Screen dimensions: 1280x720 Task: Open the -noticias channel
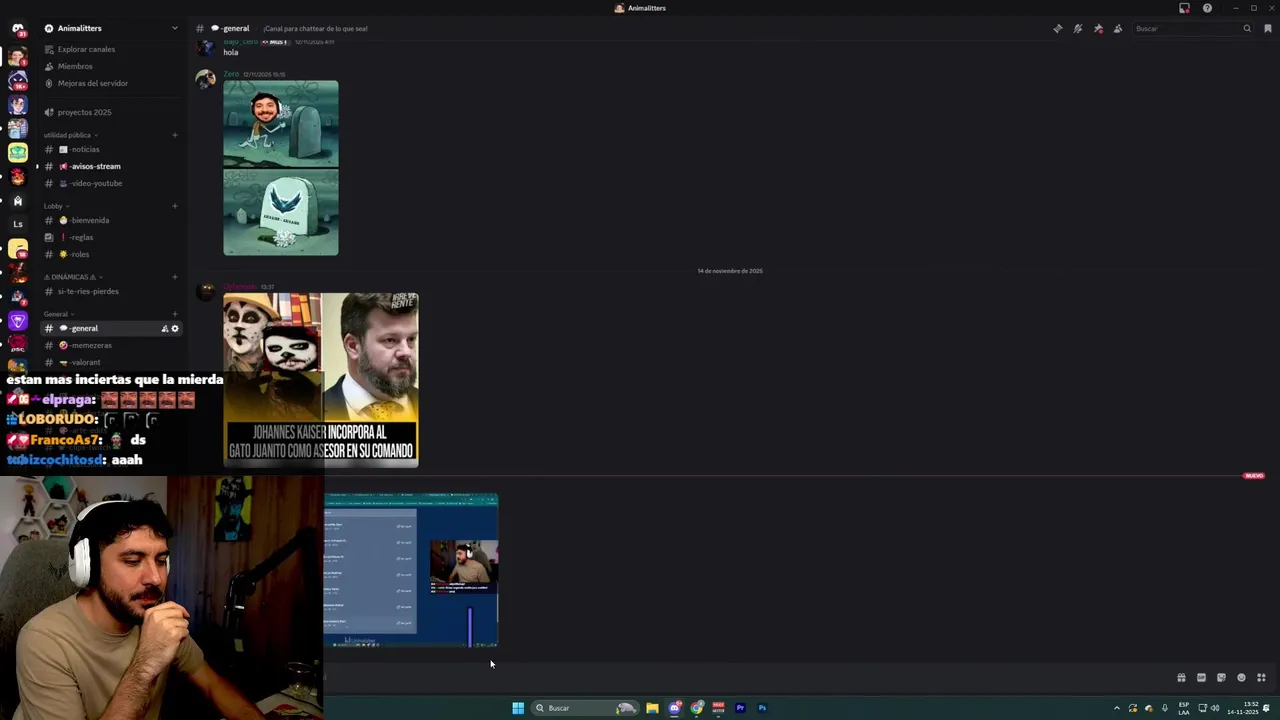[84, 149]
